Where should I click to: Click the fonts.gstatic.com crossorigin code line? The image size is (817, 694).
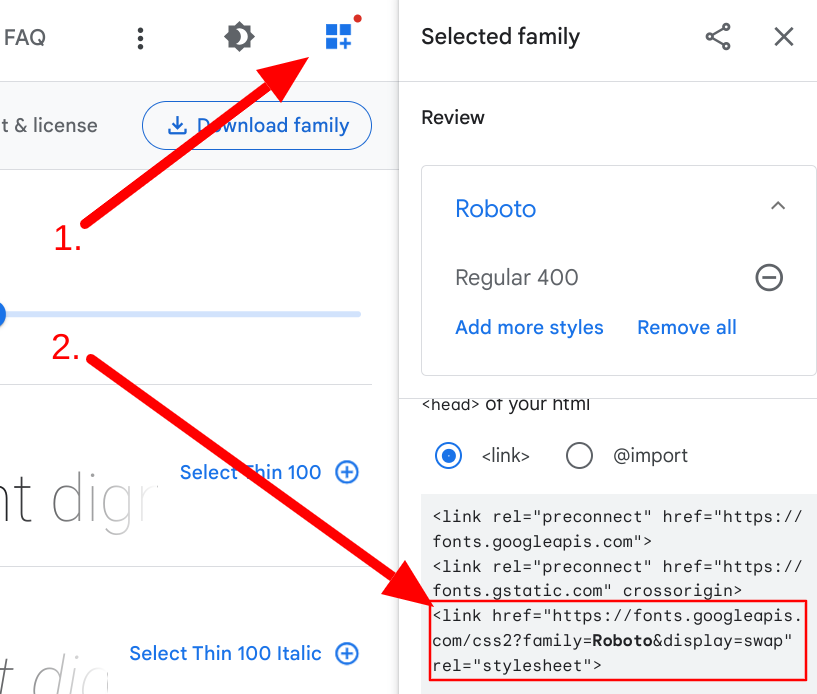click(x=617, y=578)
